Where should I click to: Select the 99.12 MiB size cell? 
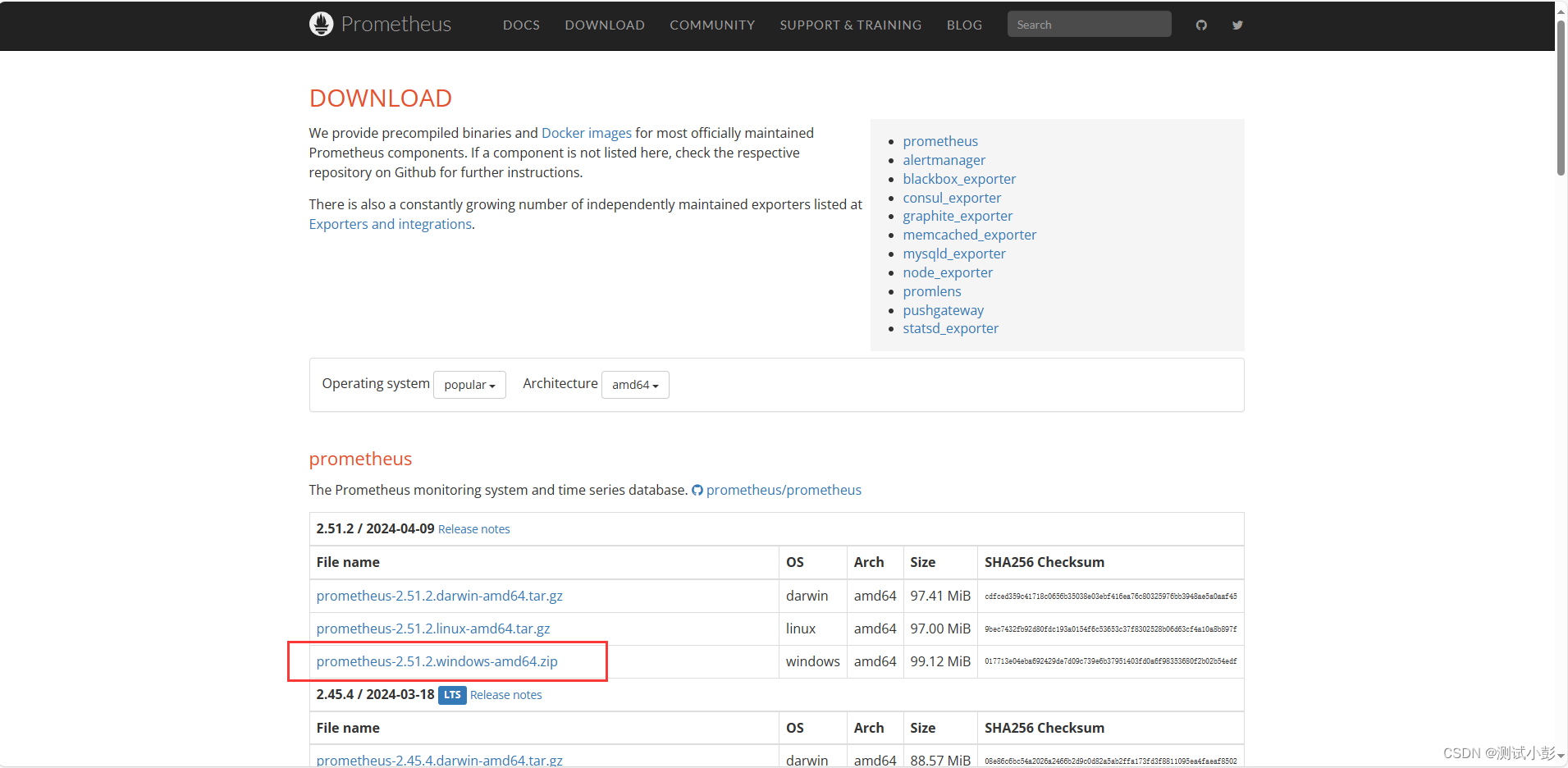click(x=940, y=661)
